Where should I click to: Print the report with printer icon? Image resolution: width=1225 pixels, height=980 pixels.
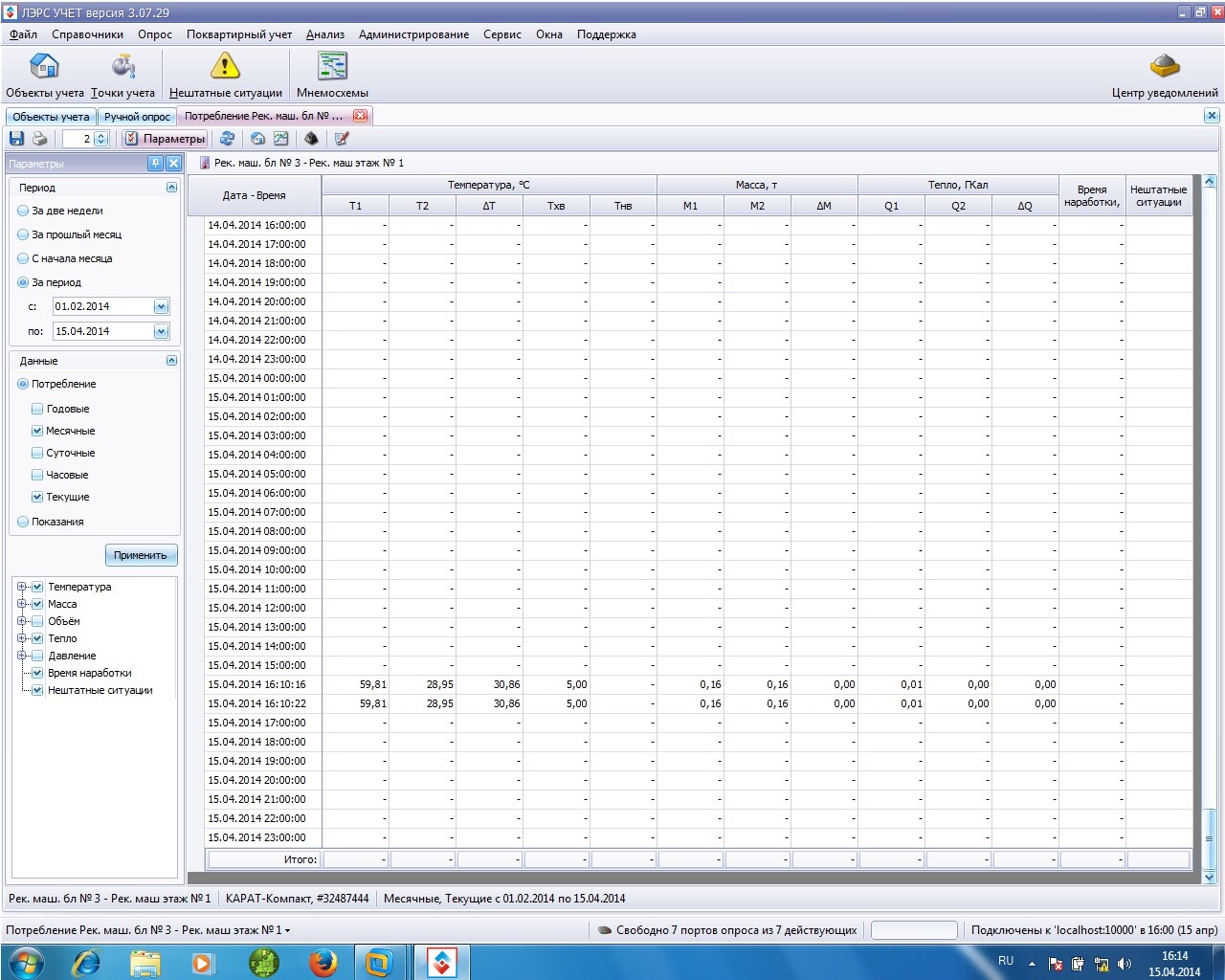[39, 139]
